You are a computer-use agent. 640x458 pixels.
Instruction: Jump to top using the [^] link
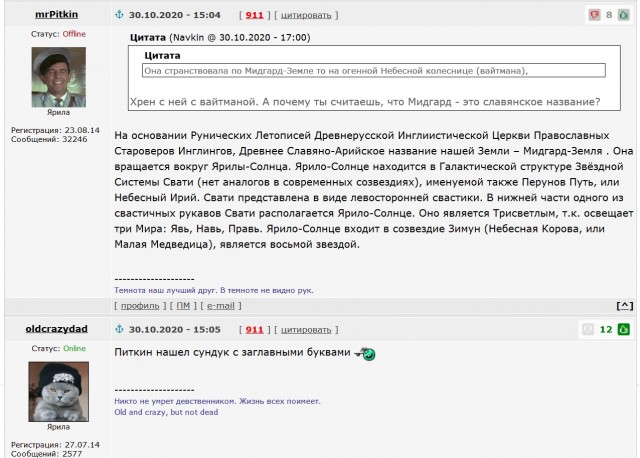[x=625, y=306]
